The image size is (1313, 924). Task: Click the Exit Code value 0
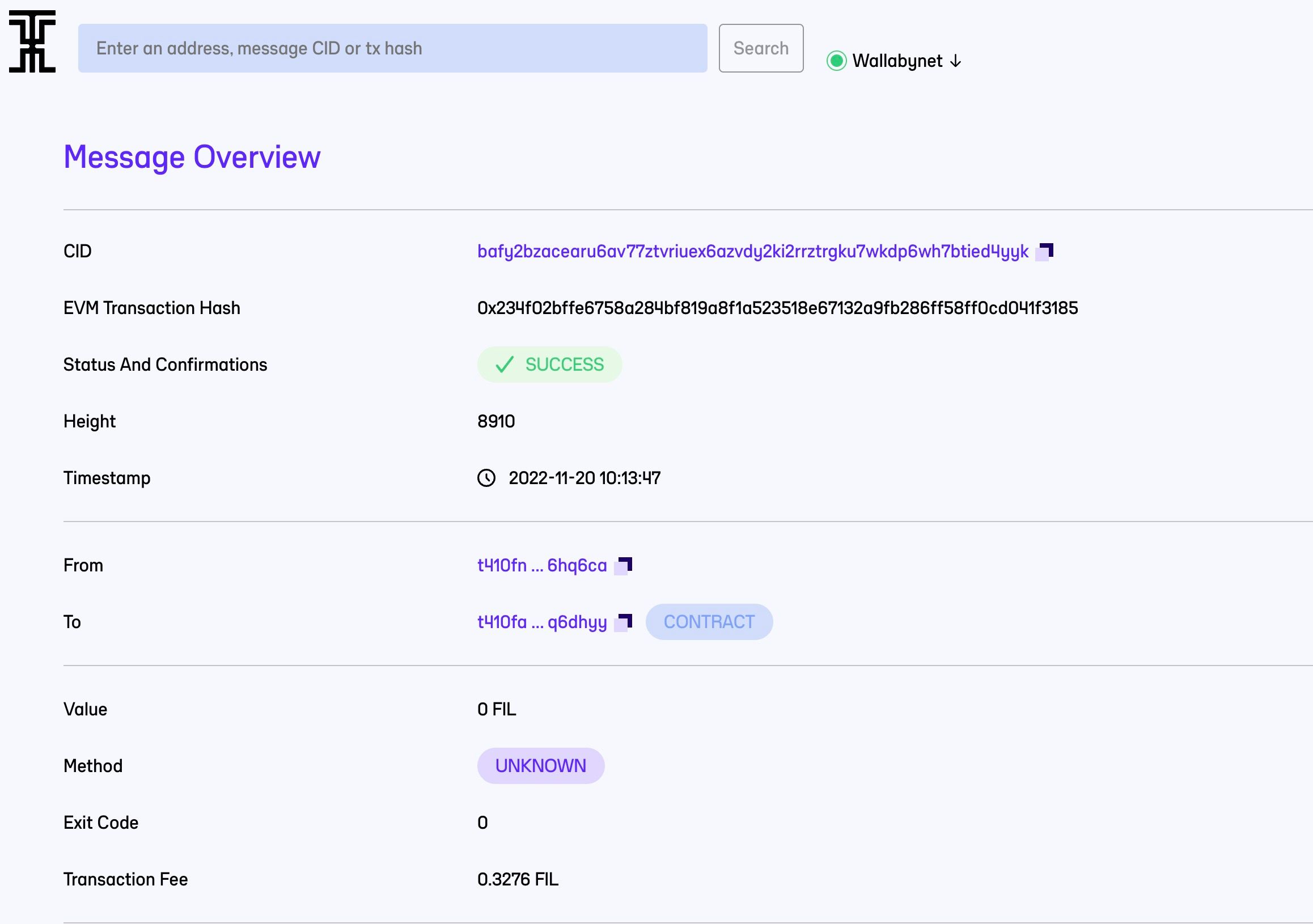point(482,823)
